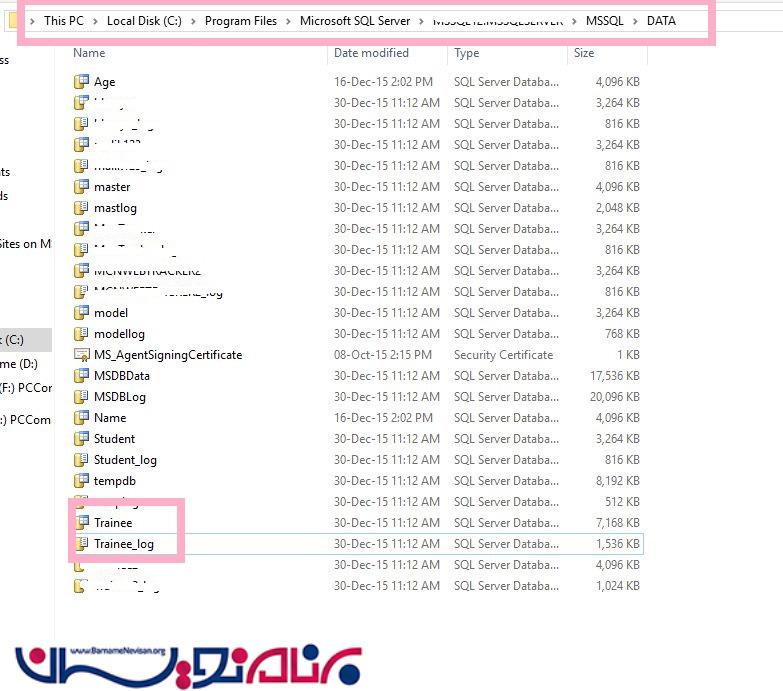
Task: Select the Name database file icon
Action: [x=81, y=417]
